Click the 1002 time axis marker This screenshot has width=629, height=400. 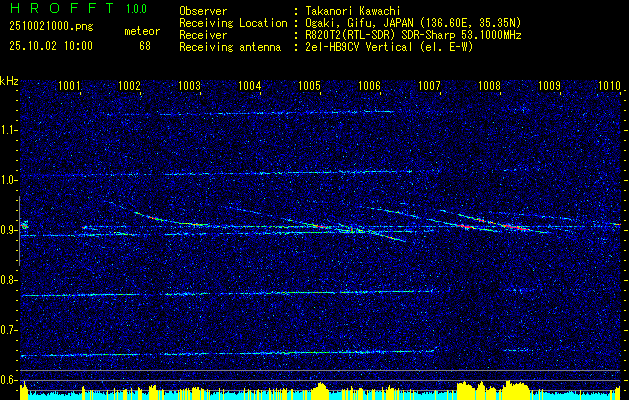tap(130, 85)
